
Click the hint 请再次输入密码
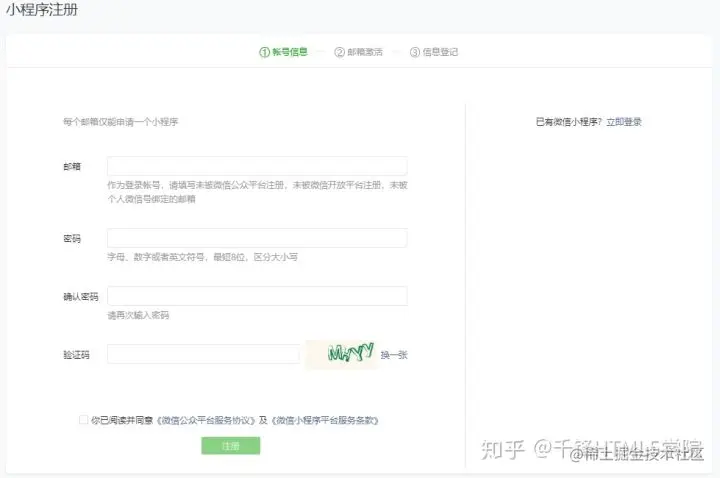click(x=138, y=315)
